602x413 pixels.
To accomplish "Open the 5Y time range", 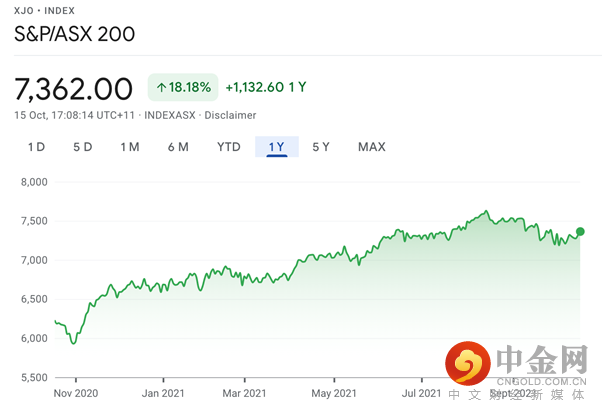I will pyautogui.click(x=321, y=148).
